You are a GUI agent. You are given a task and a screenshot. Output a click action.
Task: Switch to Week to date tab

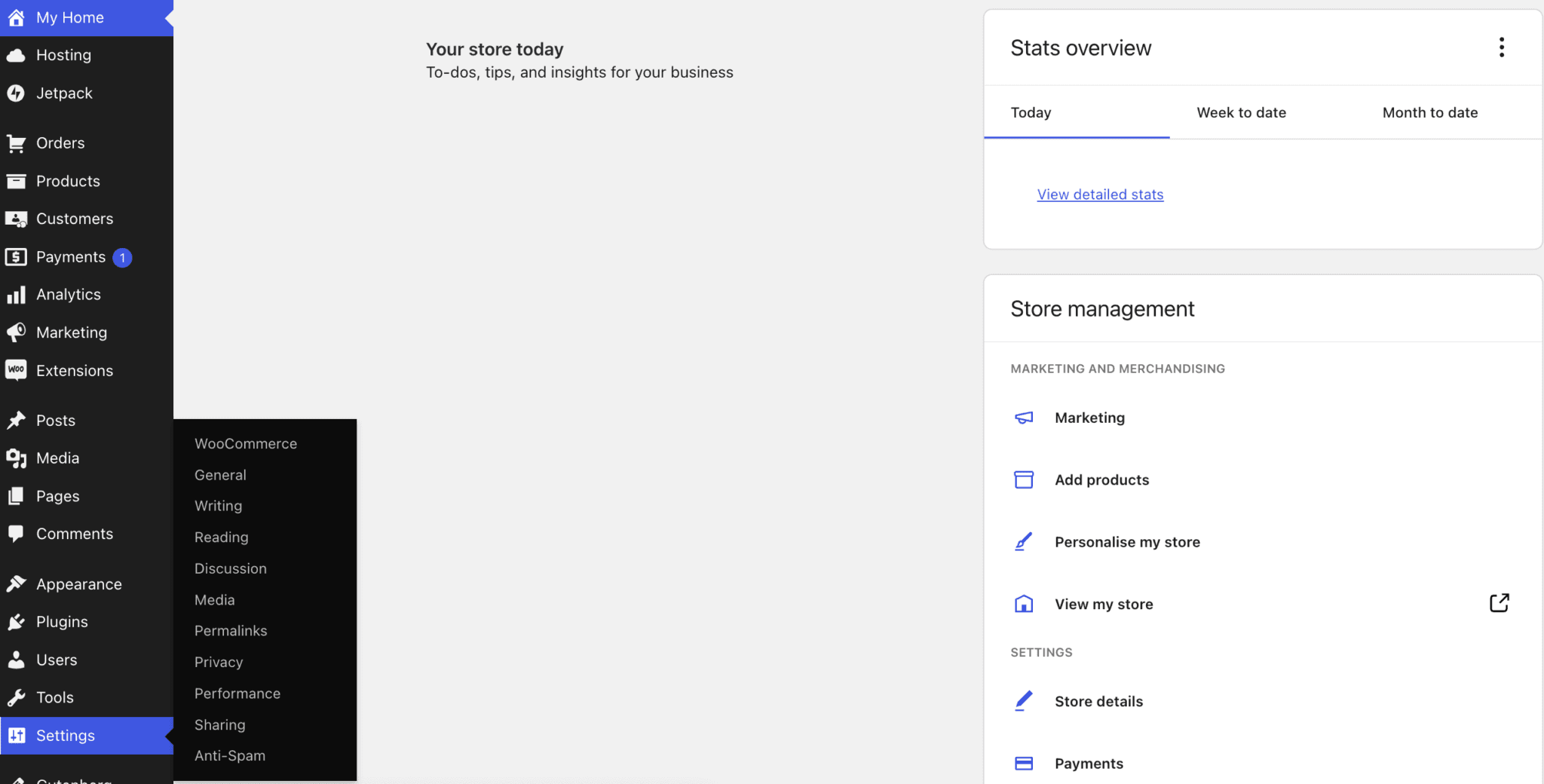[1263, 112]
